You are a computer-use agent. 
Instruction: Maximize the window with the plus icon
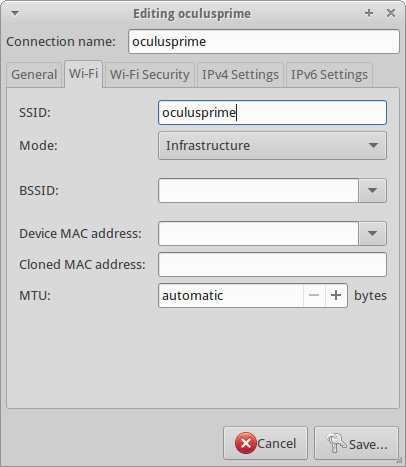coord(369,13)
